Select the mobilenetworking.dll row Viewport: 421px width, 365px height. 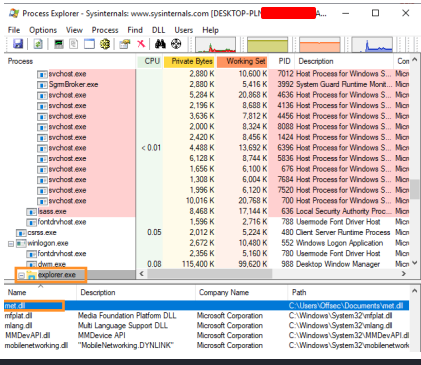[207, 346]
